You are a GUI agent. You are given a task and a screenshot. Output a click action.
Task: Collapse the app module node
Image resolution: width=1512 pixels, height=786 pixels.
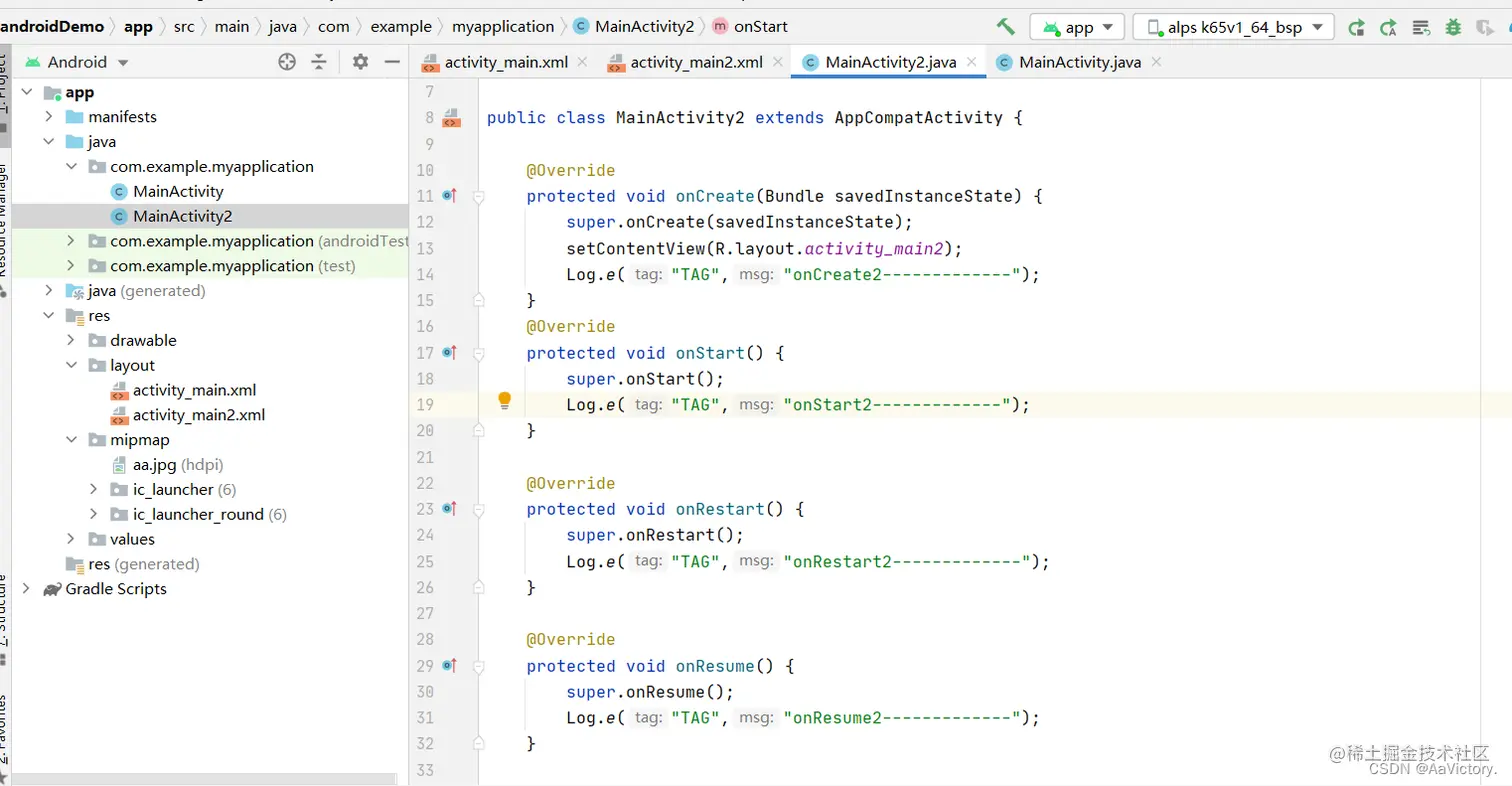point(26,92)
